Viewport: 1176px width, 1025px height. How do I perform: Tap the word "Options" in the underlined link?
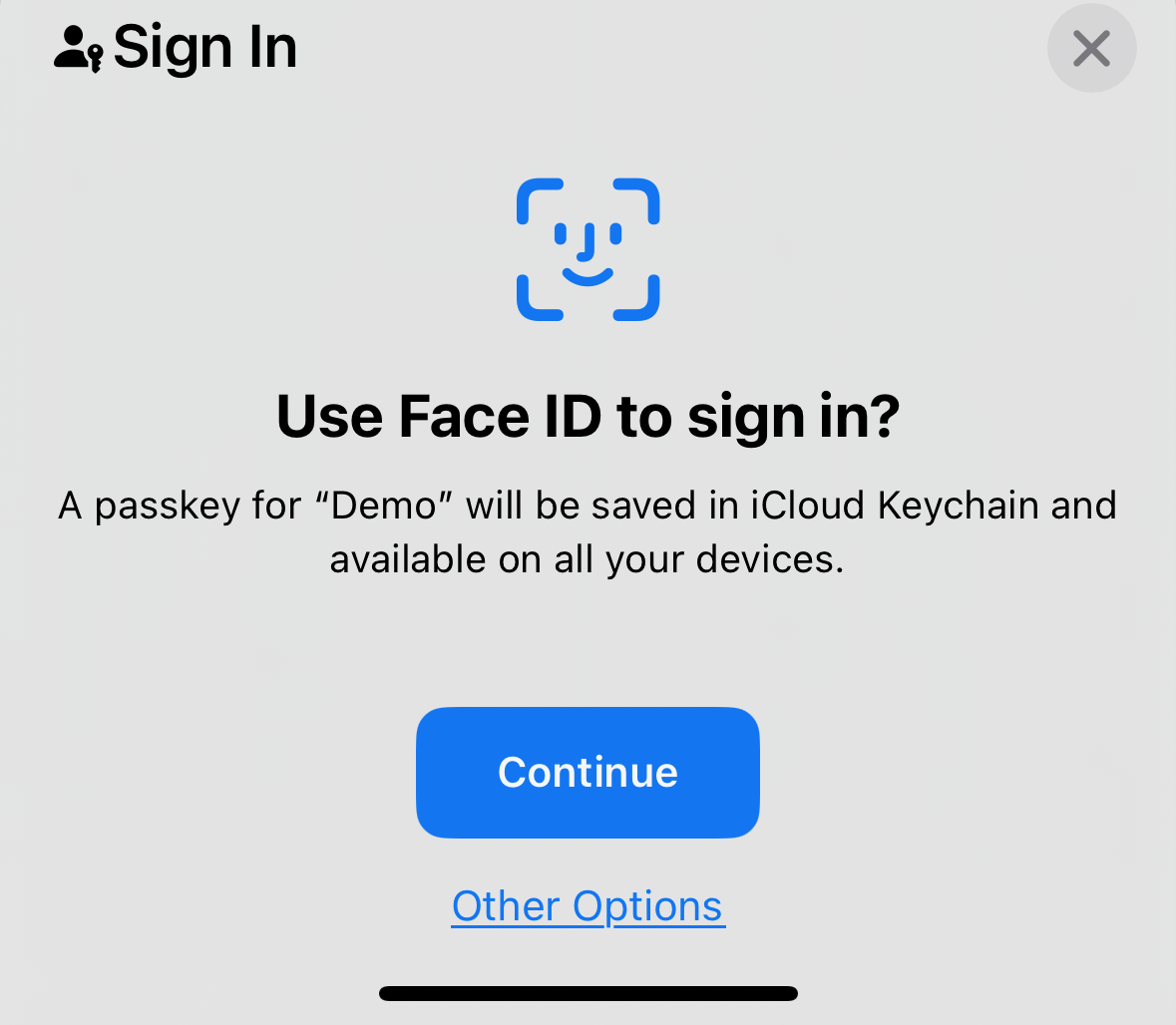(x=647, y=906)
